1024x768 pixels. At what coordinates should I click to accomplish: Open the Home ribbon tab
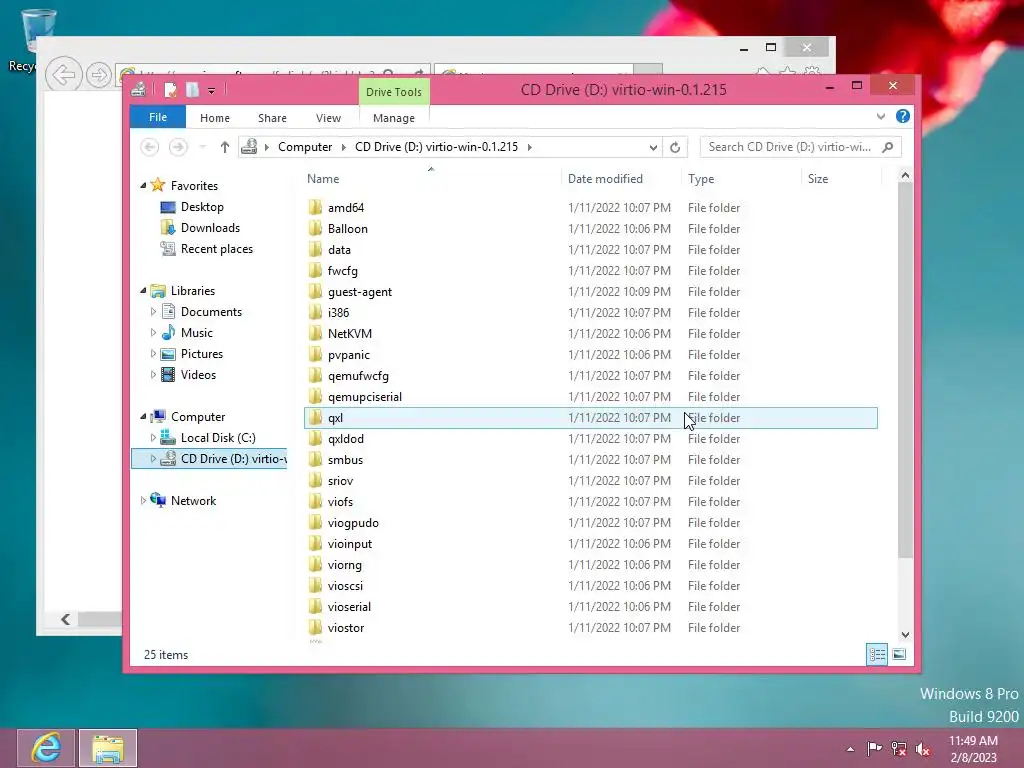pos(215,118)
